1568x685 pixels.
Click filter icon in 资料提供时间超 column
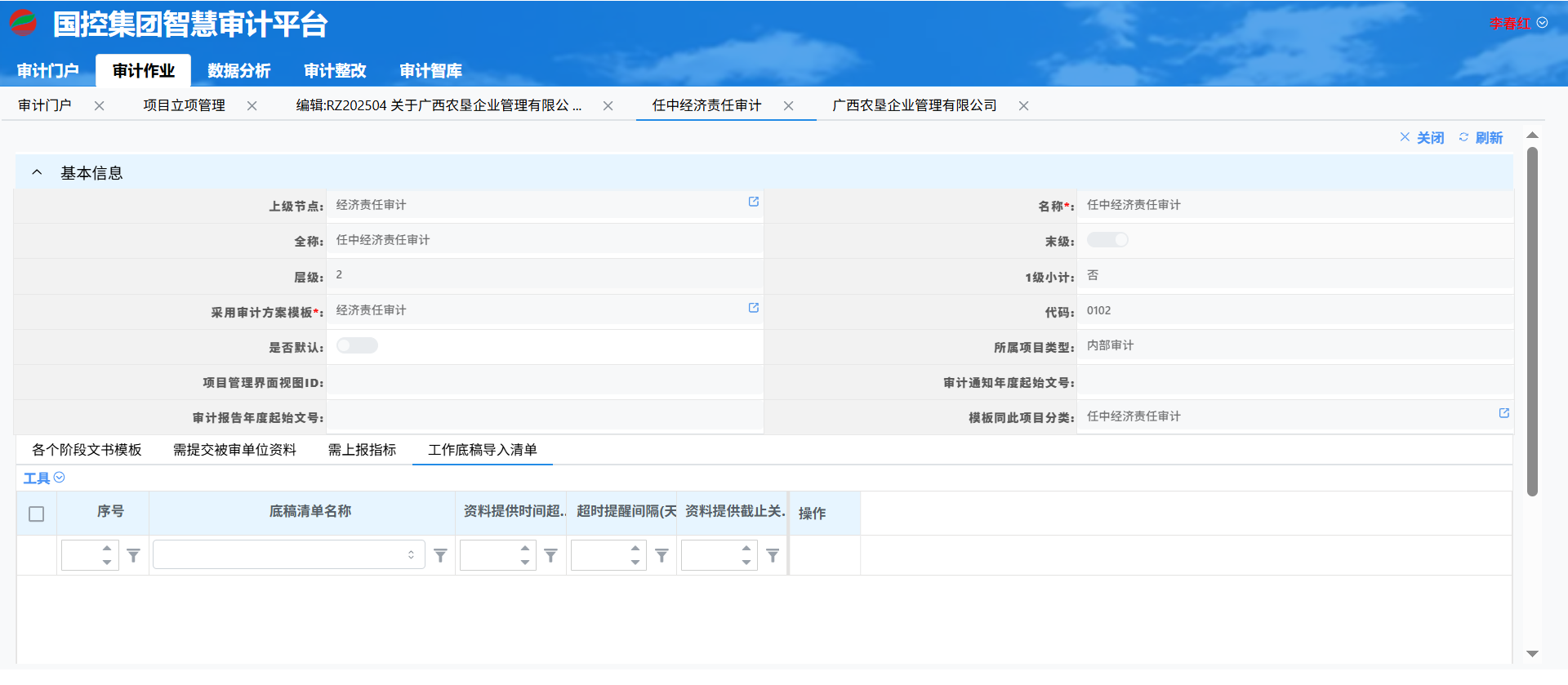pyautogui.click(x=551, y=556)
